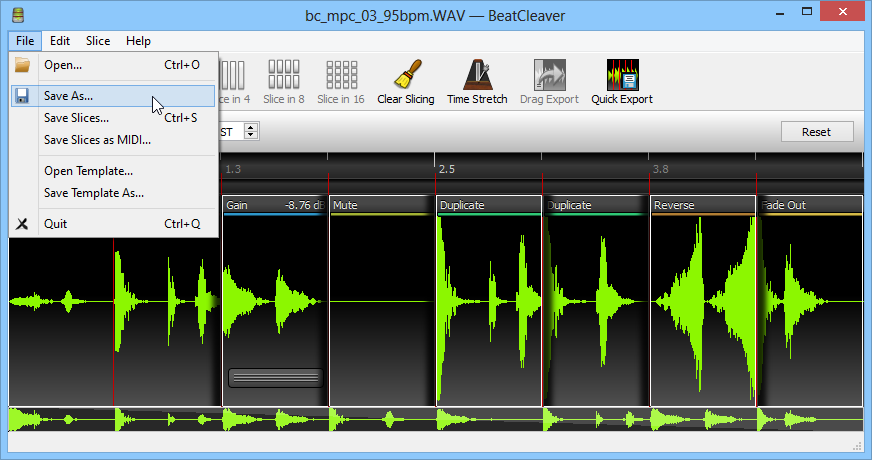Click the overview waveform strip at the bottom
The image size is (872, 460).
[435, 420]
